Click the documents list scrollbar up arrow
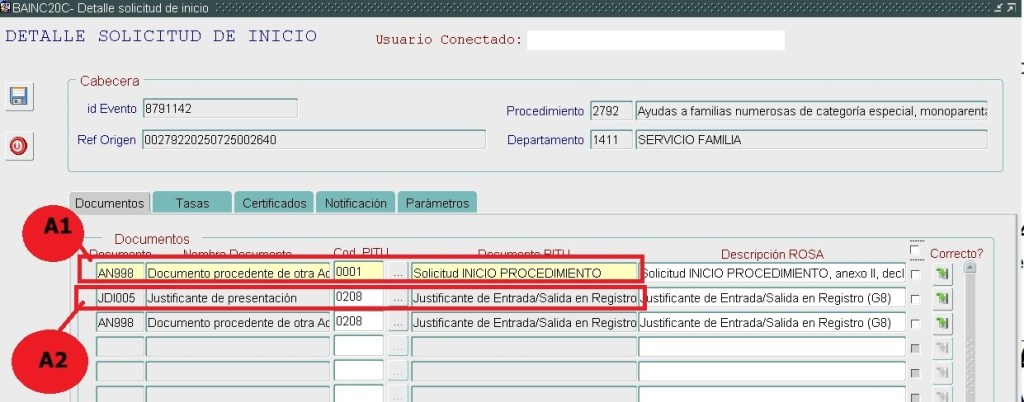Viewport: 1024px width, 402px height. [x=969, y=268]
